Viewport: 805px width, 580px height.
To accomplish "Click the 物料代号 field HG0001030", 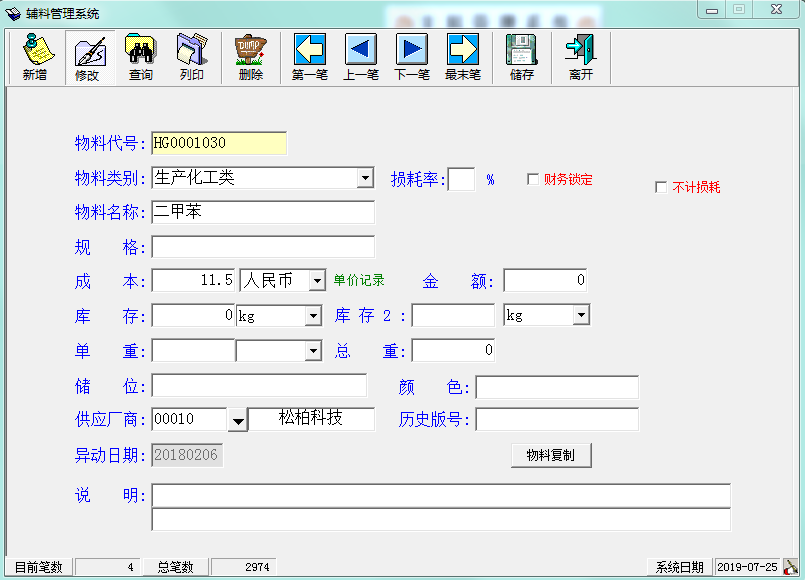I will (x=219, y=143).
